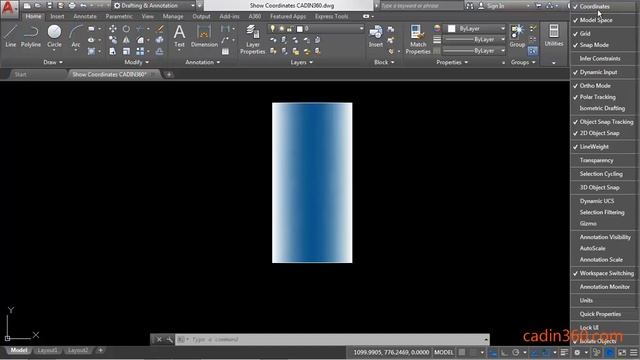Click Match Properties tool

[x=418, y=40]
